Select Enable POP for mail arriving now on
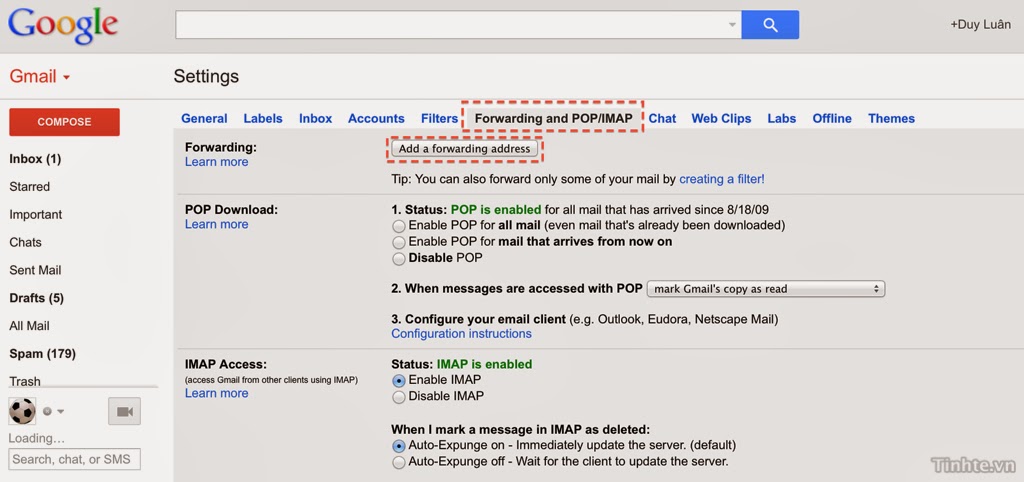 (x=399, y=243)
